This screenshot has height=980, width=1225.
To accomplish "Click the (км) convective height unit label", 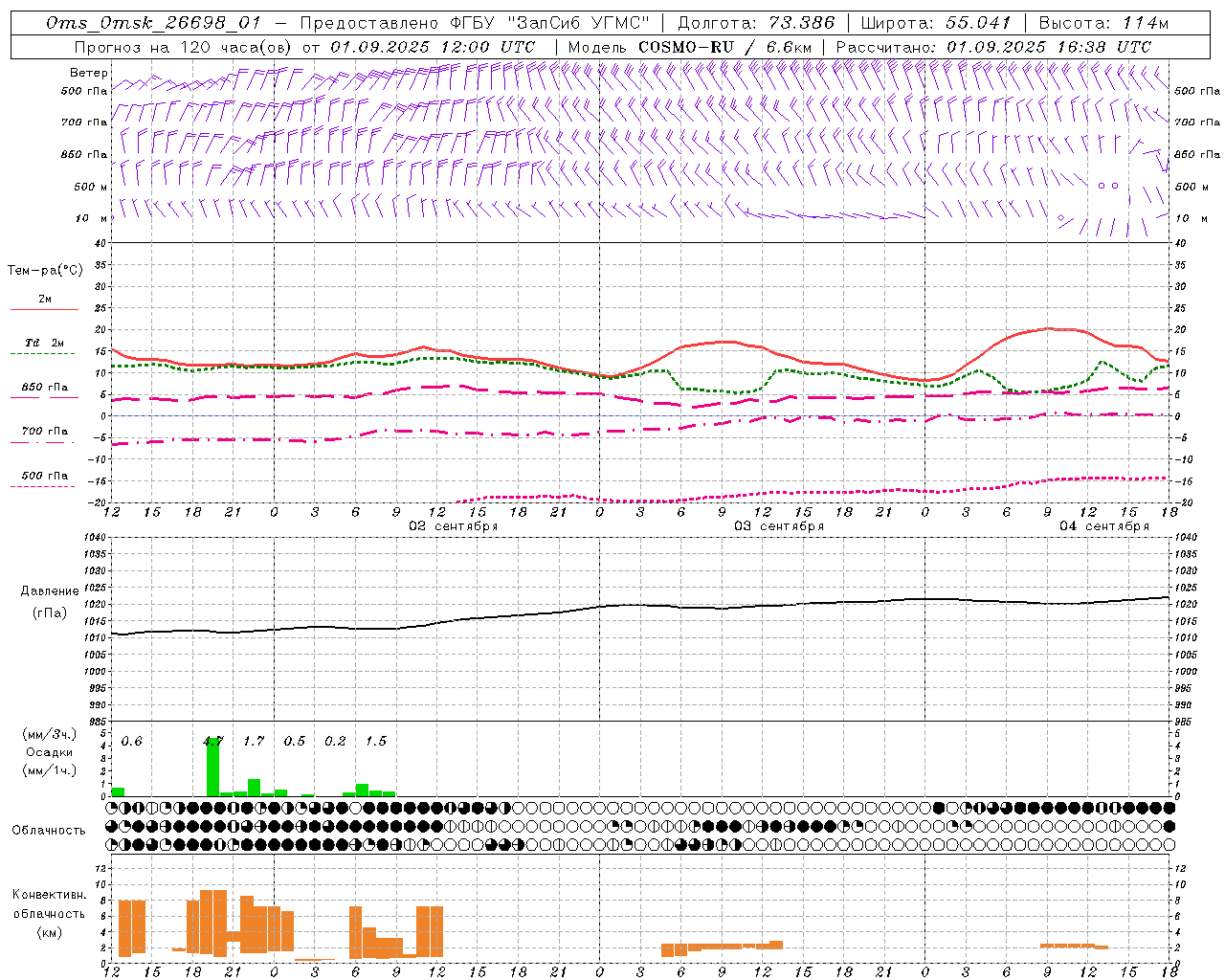I will point(50,932).
